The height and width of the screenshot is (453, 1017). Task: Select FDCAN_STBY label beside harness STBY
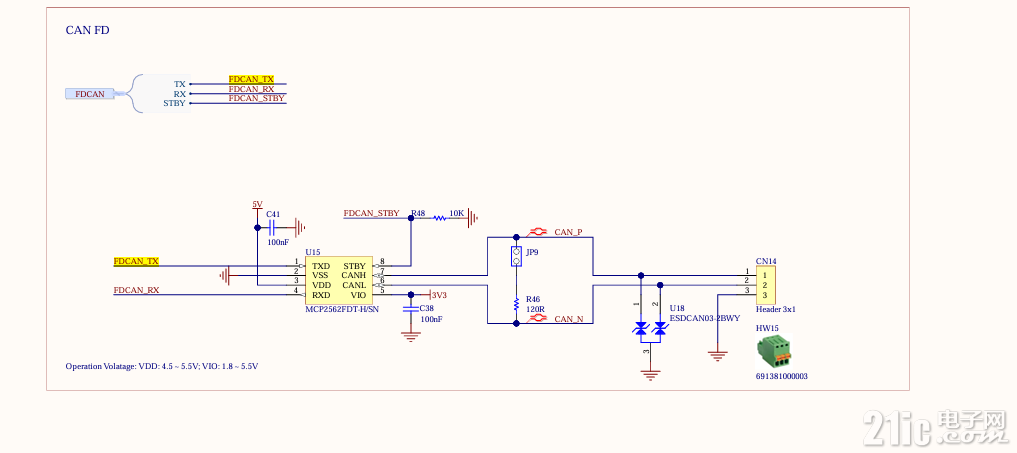(257, 99)
